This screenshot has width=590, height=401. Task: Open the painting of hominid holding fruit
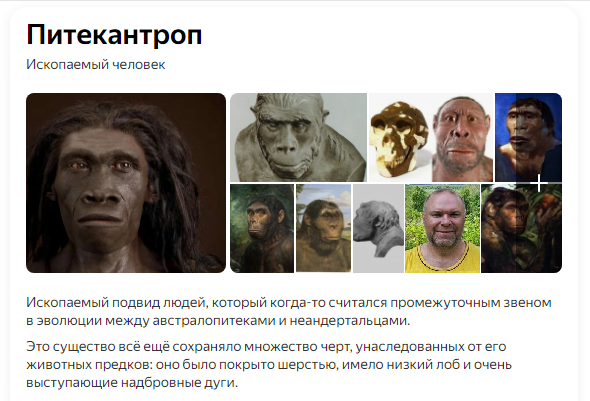pos(522,228)
